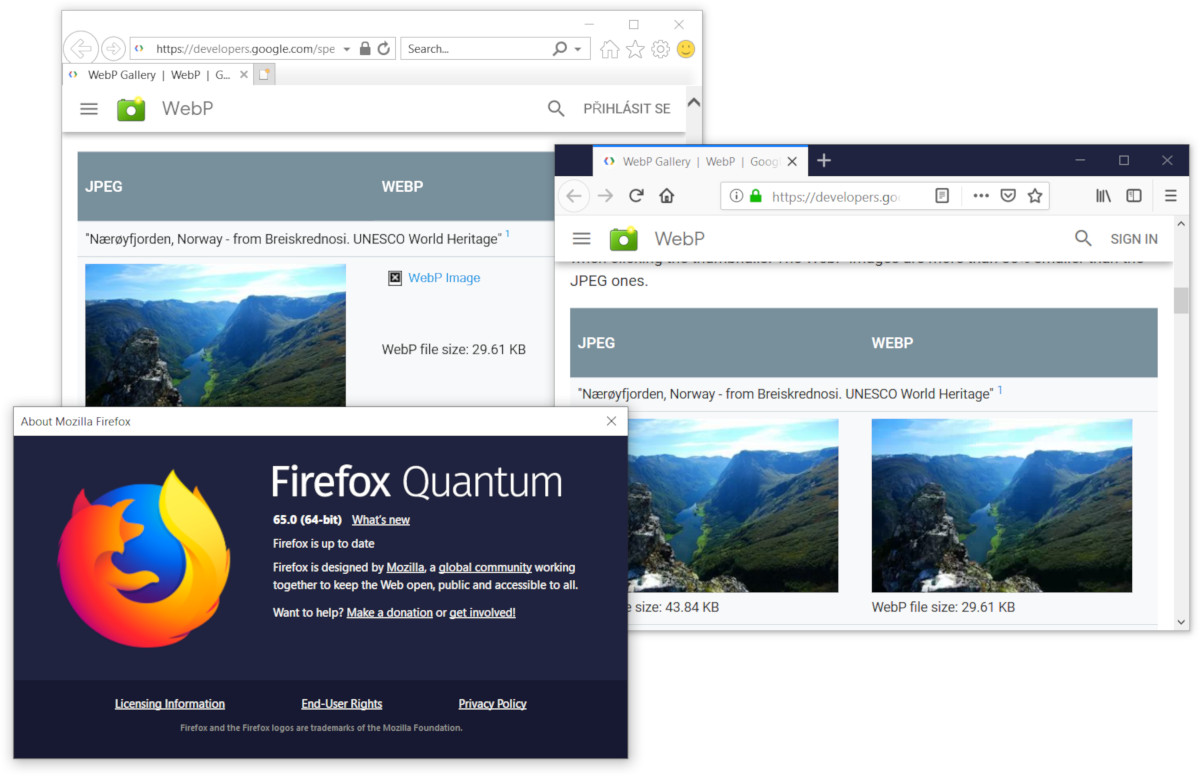Click the forward arrow in Internet Explorer

[114, 48]
